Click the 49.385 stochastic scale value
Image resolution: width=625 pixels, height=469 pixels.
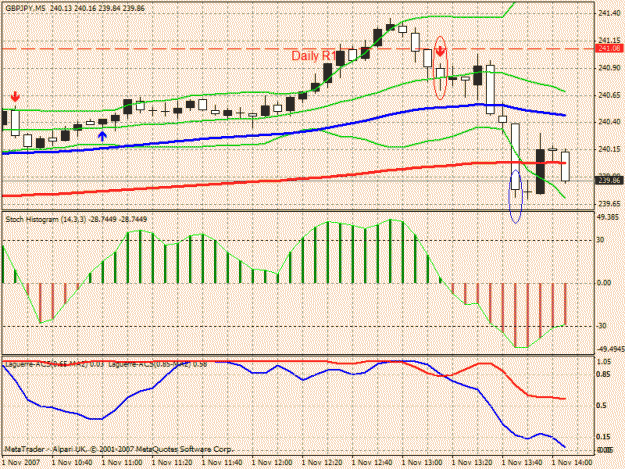tap(607, 217)
